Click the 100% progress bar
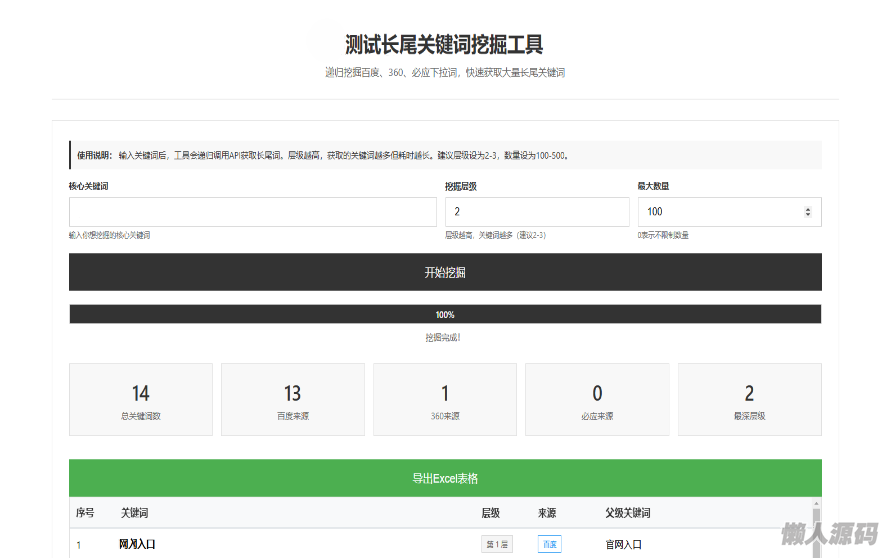 click(445, 314)
